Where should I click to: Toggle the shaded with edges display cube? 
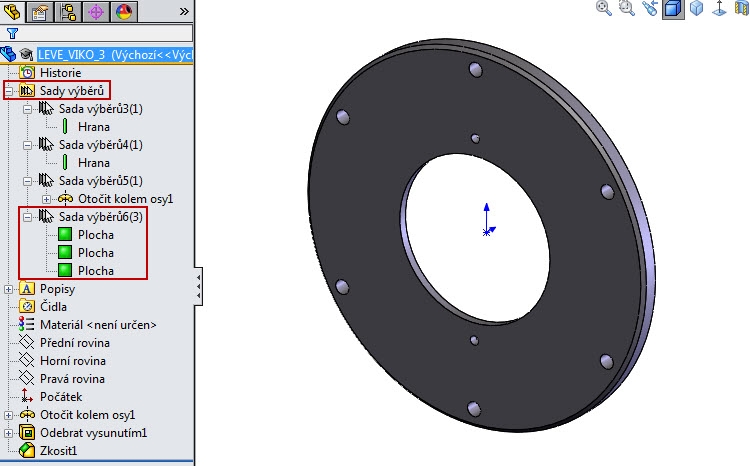coord(673,9)
